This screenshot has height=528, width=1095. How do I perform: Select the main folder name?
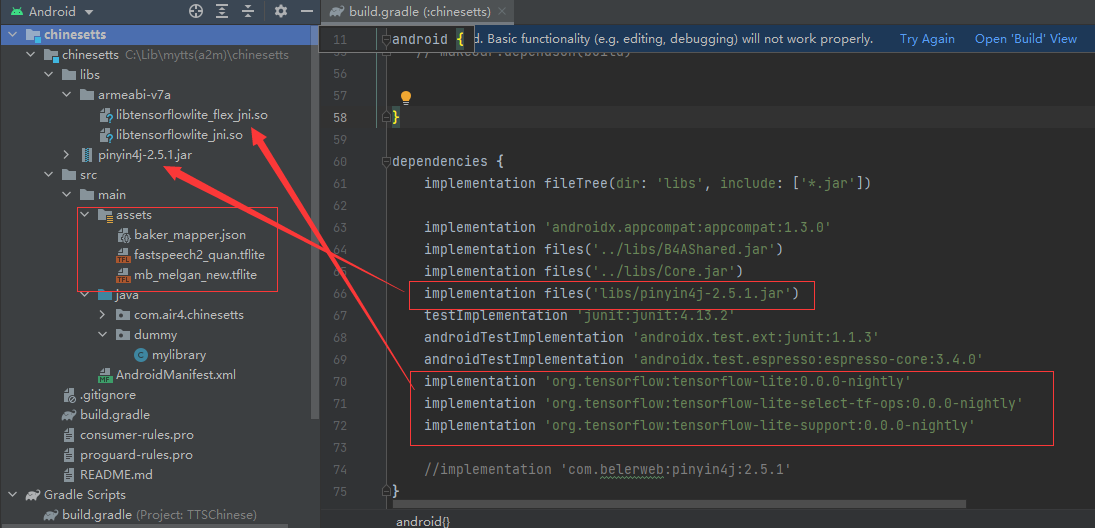click(x=112, y=195)
